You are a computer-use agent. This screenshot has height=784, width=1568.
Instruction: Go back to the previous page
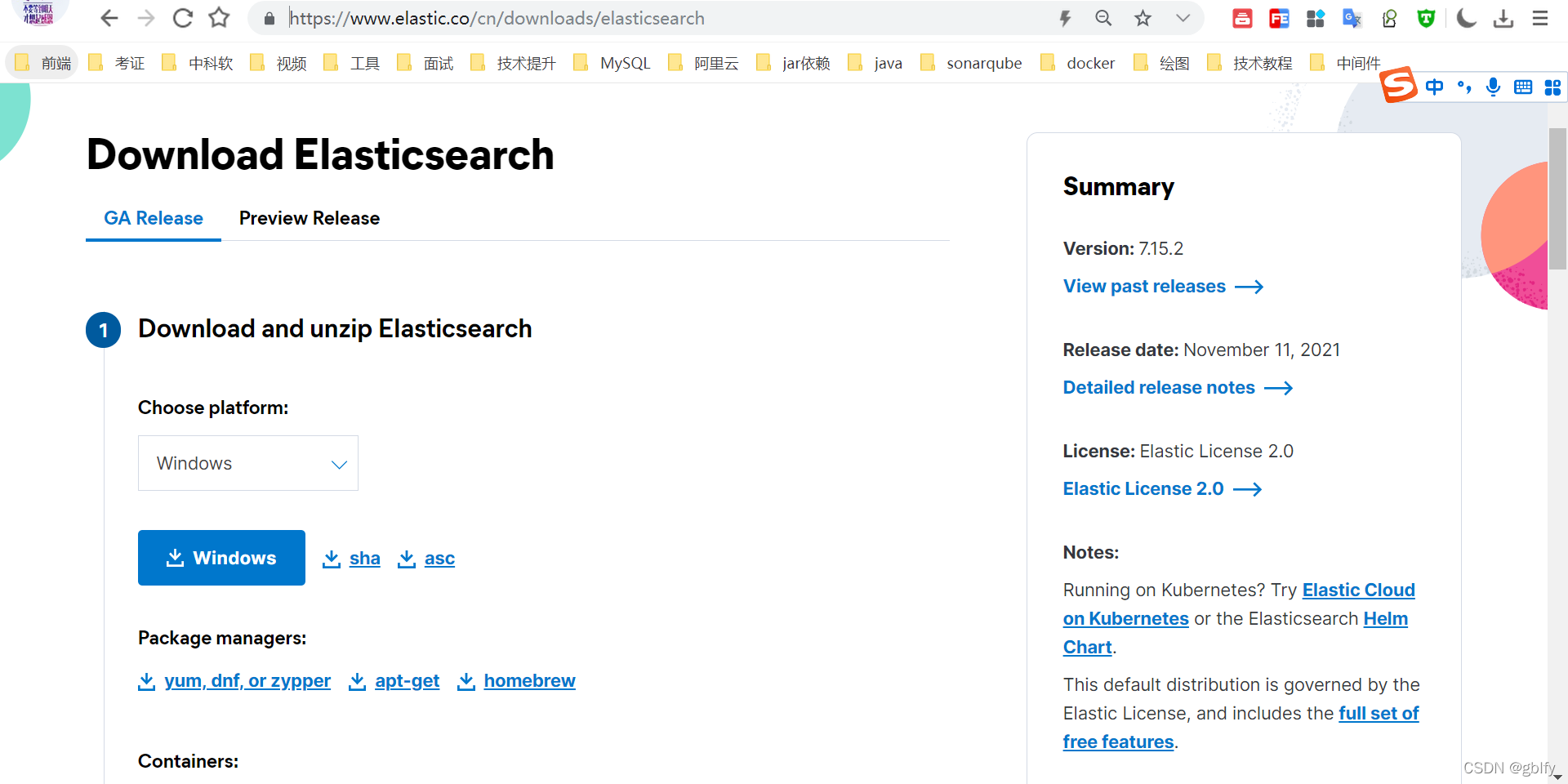(x=109, y=18)
